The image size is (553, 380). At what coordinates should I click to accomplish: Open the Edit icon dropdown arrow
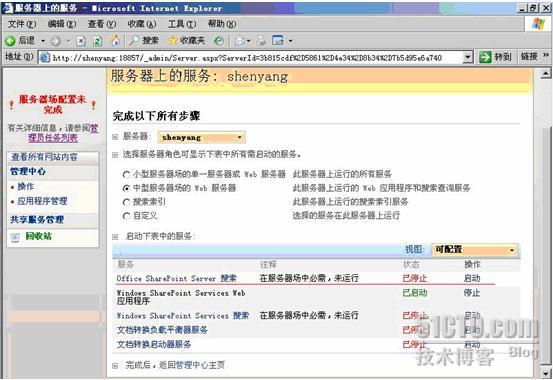[x=290, y=41]
